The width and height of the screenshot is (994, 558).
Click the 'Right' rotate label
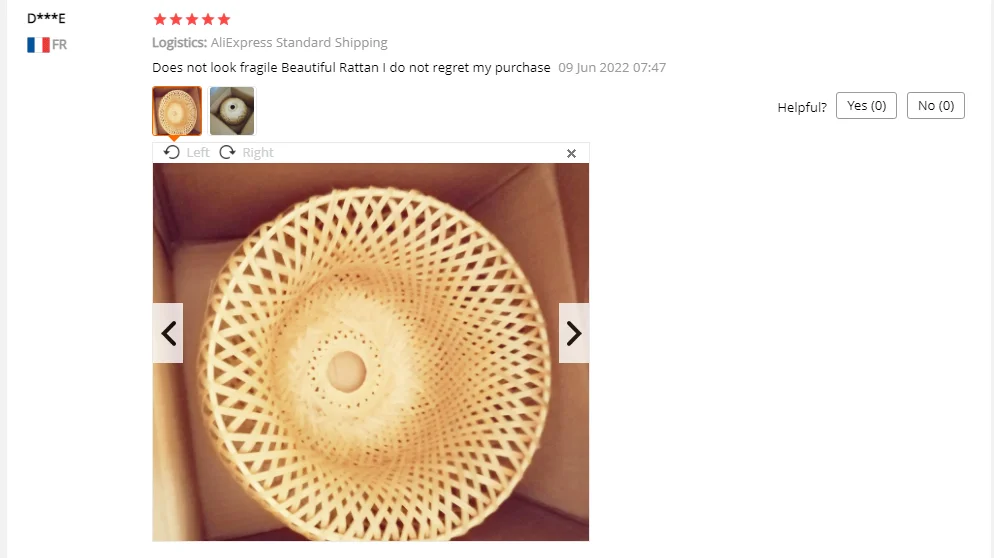(257, 152)
